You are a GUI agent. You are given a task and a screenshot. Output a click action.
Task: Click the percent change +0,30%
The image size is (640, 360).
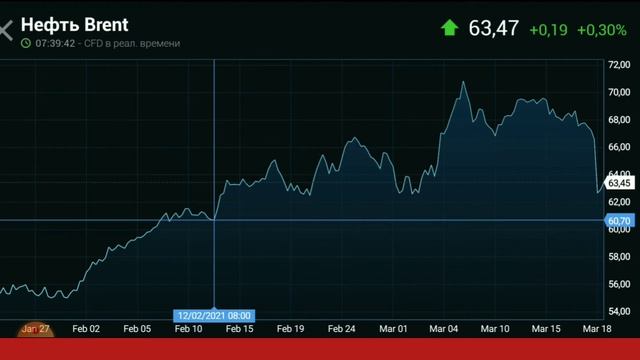click(x=602, y=30)
